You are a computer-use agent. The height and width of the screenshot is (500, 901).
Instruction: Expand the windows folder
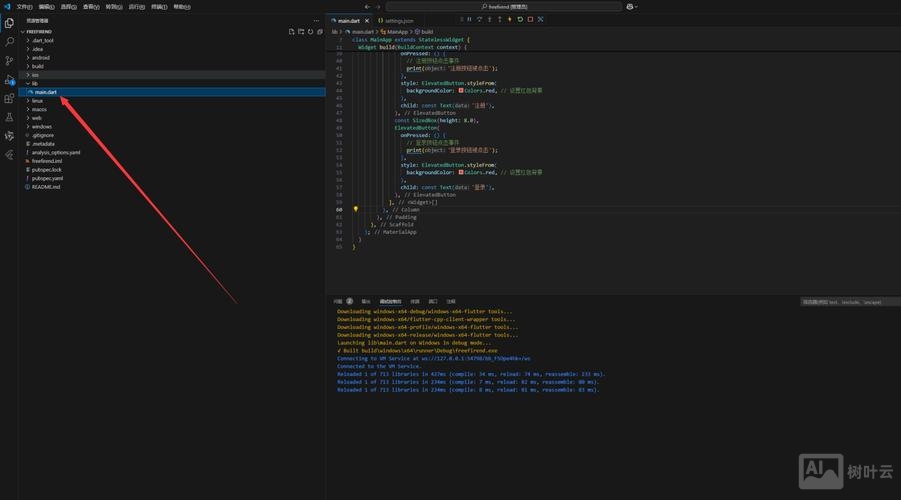point(40,127)
